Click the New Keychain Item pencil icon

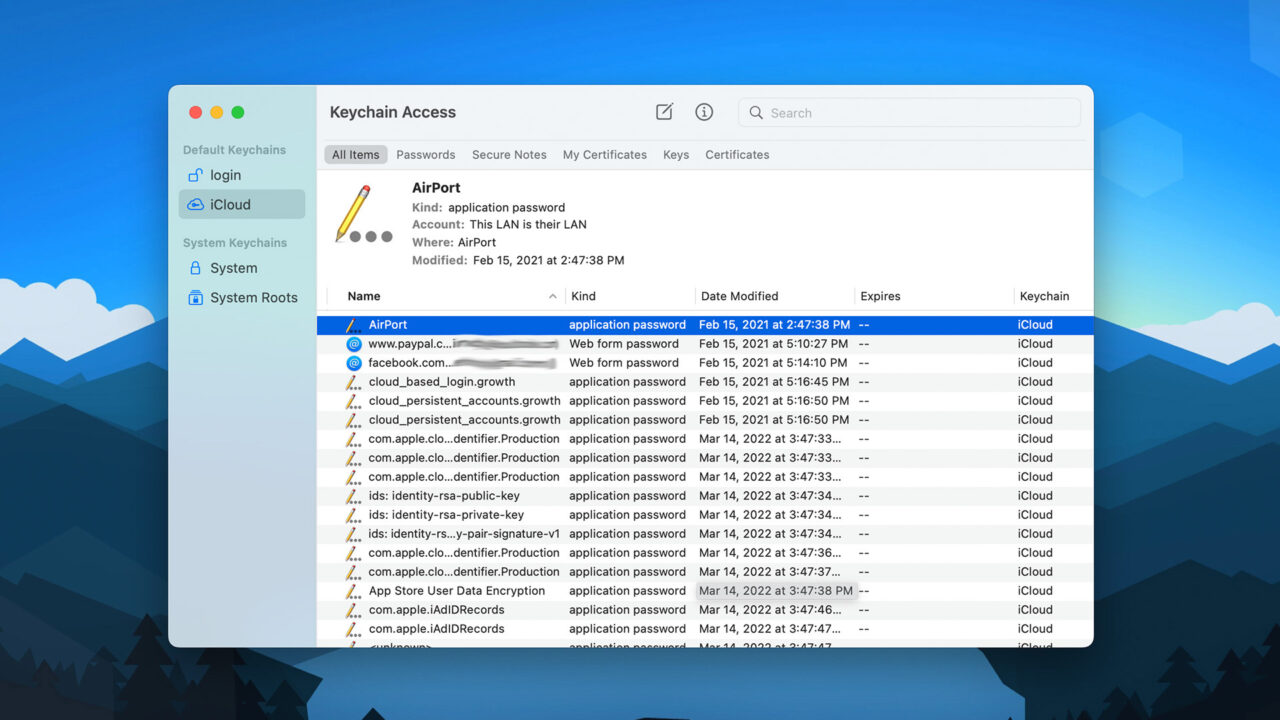click(664, 112)
